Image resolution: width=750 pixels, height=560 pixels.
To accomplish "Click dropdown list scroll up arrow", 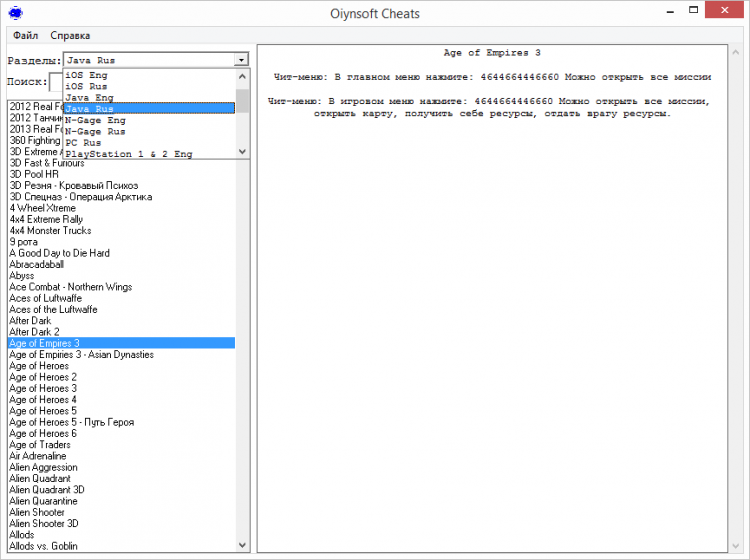I will [243, 77].
